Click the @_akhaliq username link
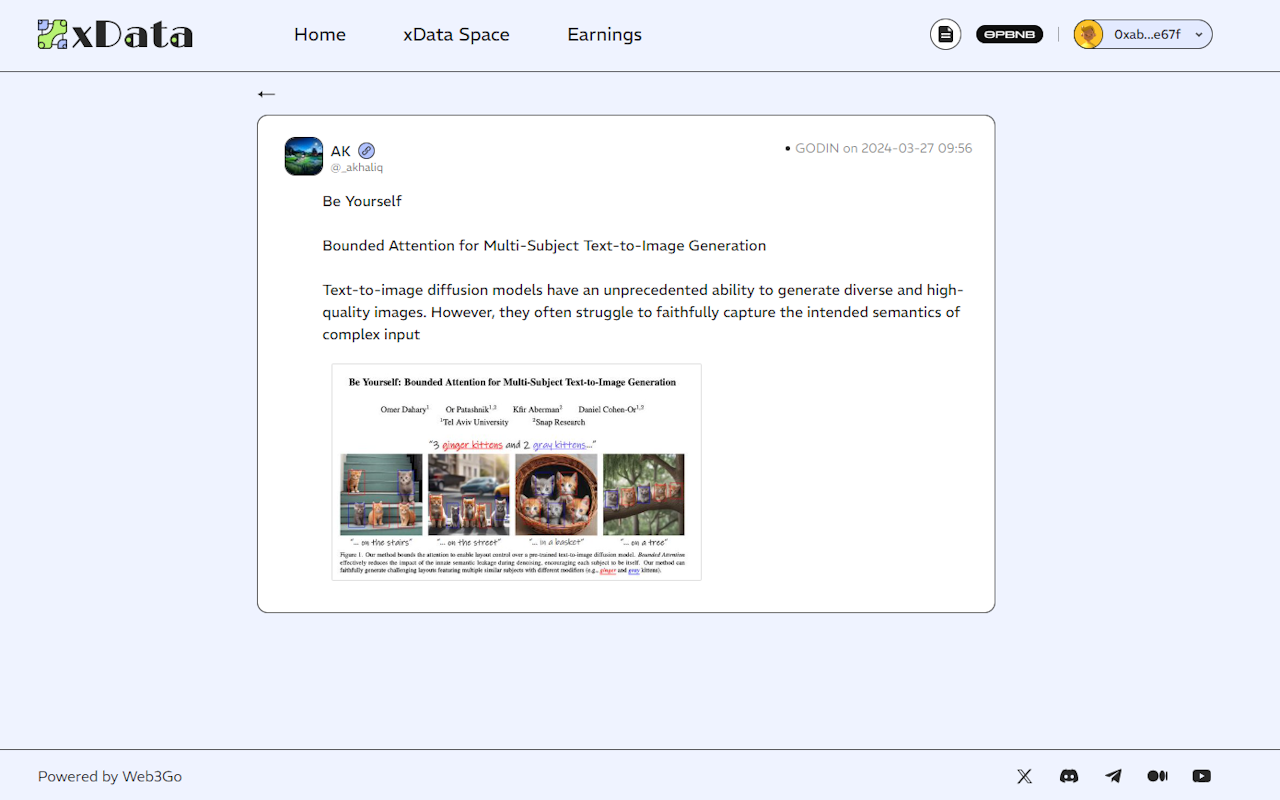Viewport: 1280px width, 800px height. [x=356, y=167]
